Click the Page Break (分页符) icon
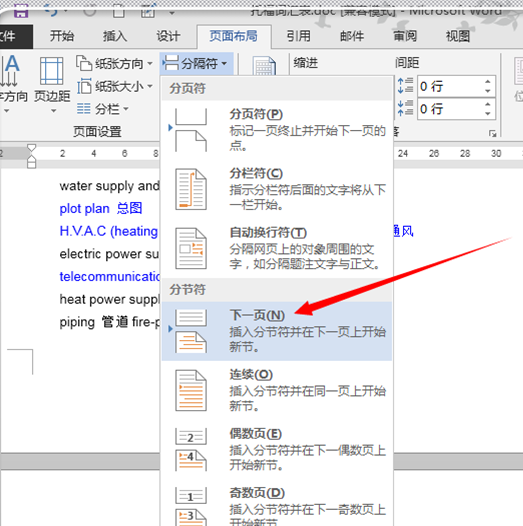Viewport: 523px width, 526px height. point(191,130)
